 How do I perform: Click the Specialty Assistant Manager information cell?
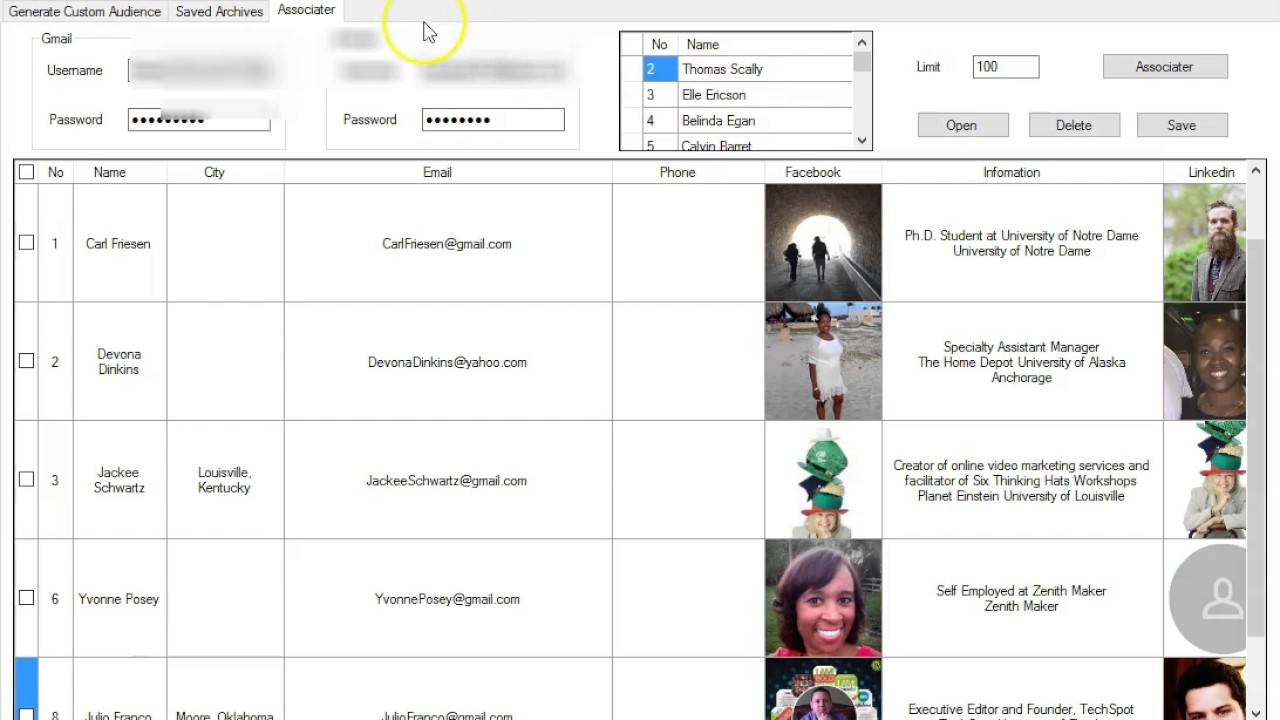pos(1022,362)
